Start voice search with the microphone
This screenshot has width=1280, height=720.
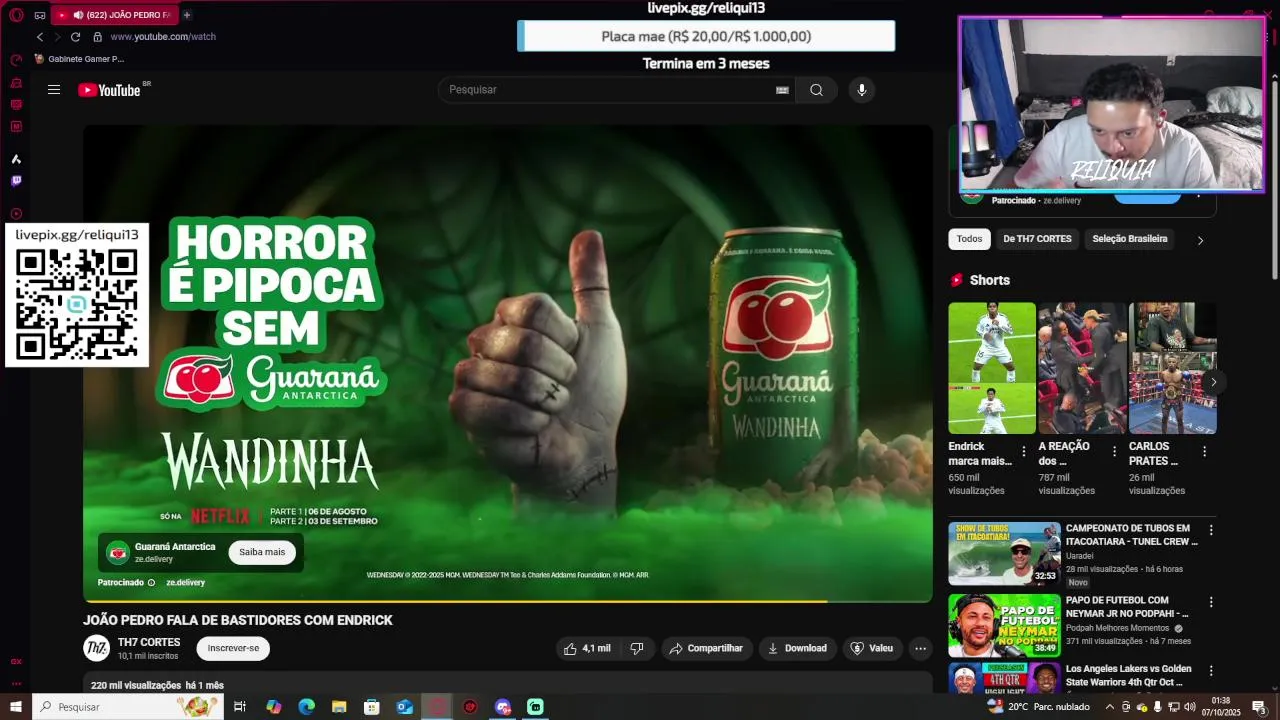tap(862, 90)
